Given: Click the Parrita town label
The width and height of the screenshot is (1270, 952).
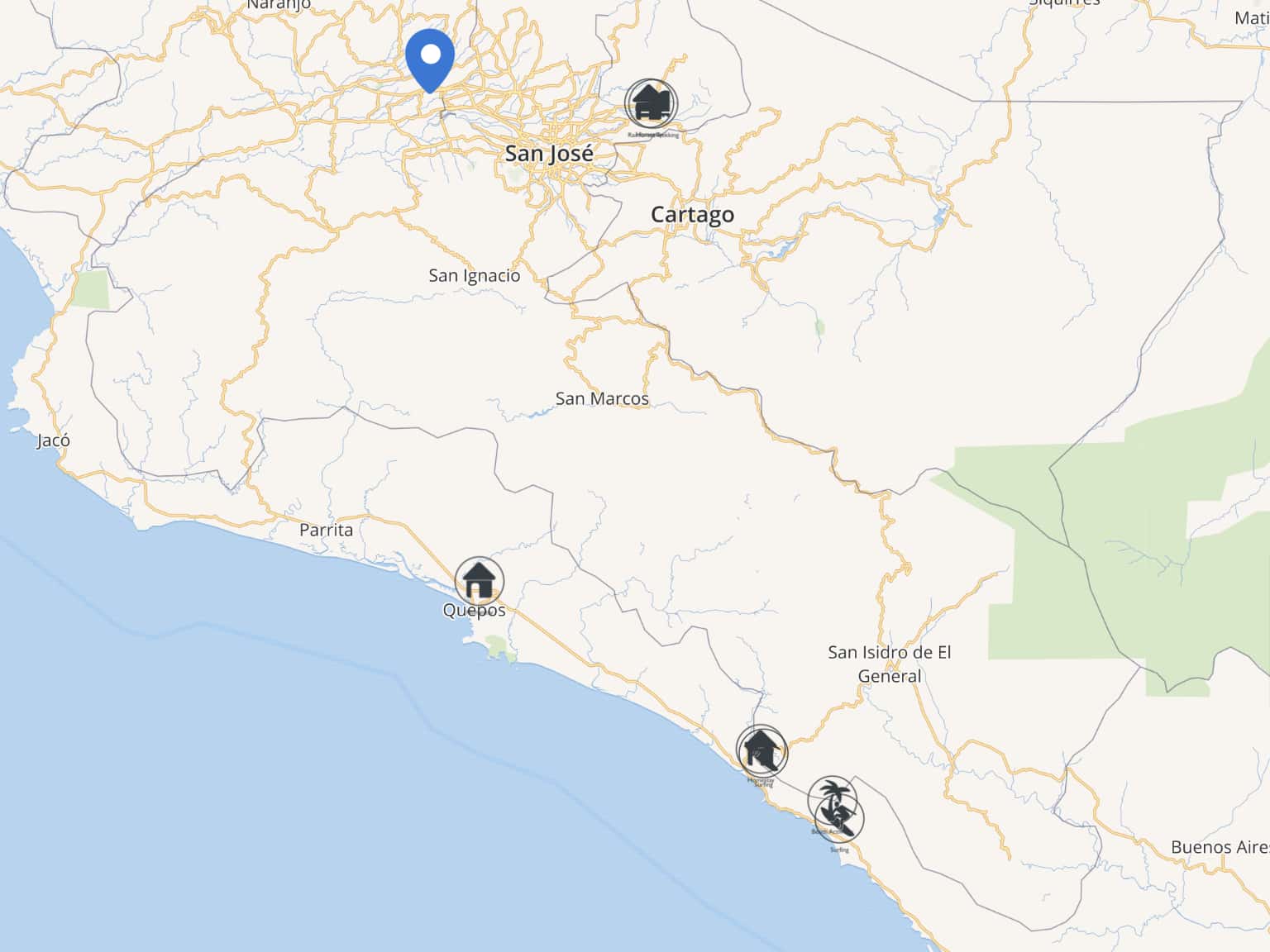Looking at the screenshot, I should (326, 530).
